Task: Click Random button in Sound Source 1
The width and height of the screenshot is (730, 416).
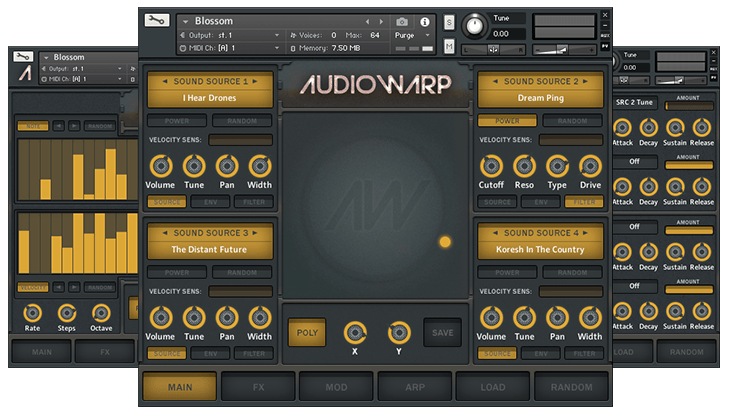Action: click(x=241, y=121)
